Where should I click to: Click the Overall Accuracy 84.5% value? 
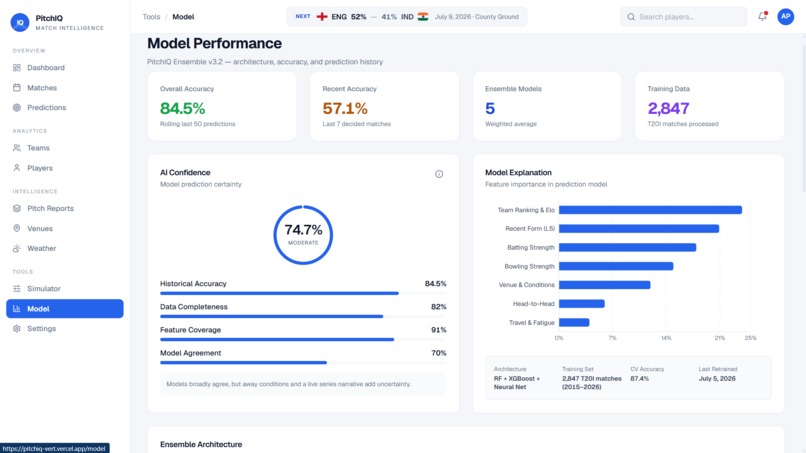click(182, 108)
